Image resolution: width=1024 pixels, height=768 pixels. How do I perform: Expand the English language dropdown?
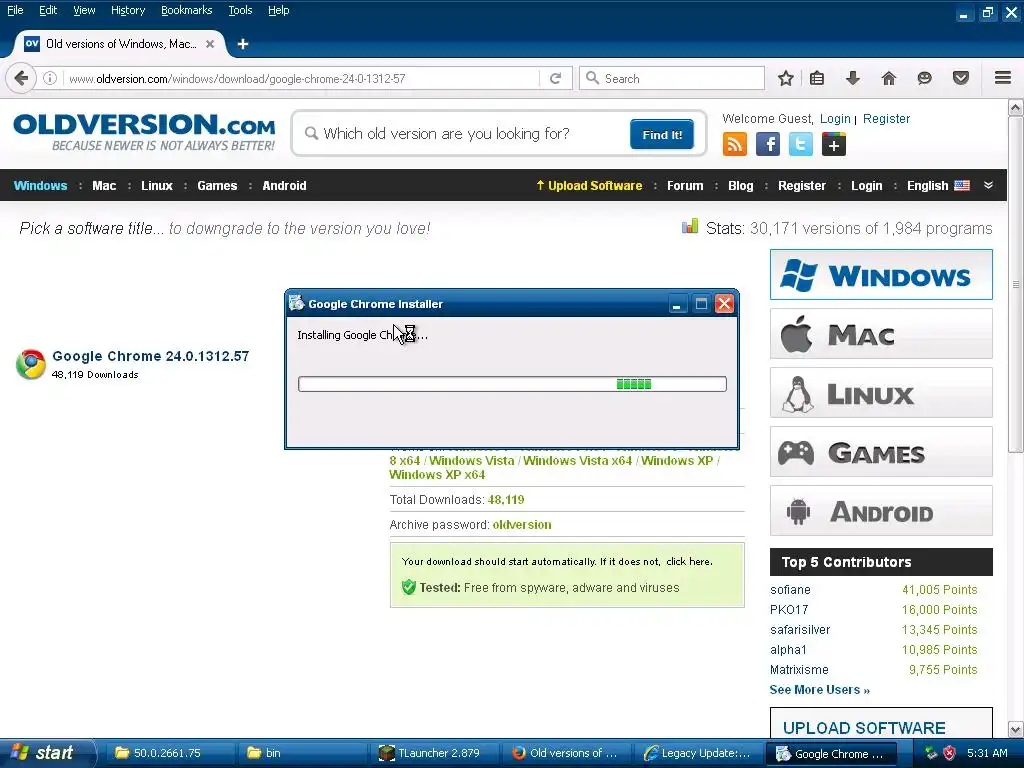click(x=938, y=185)
